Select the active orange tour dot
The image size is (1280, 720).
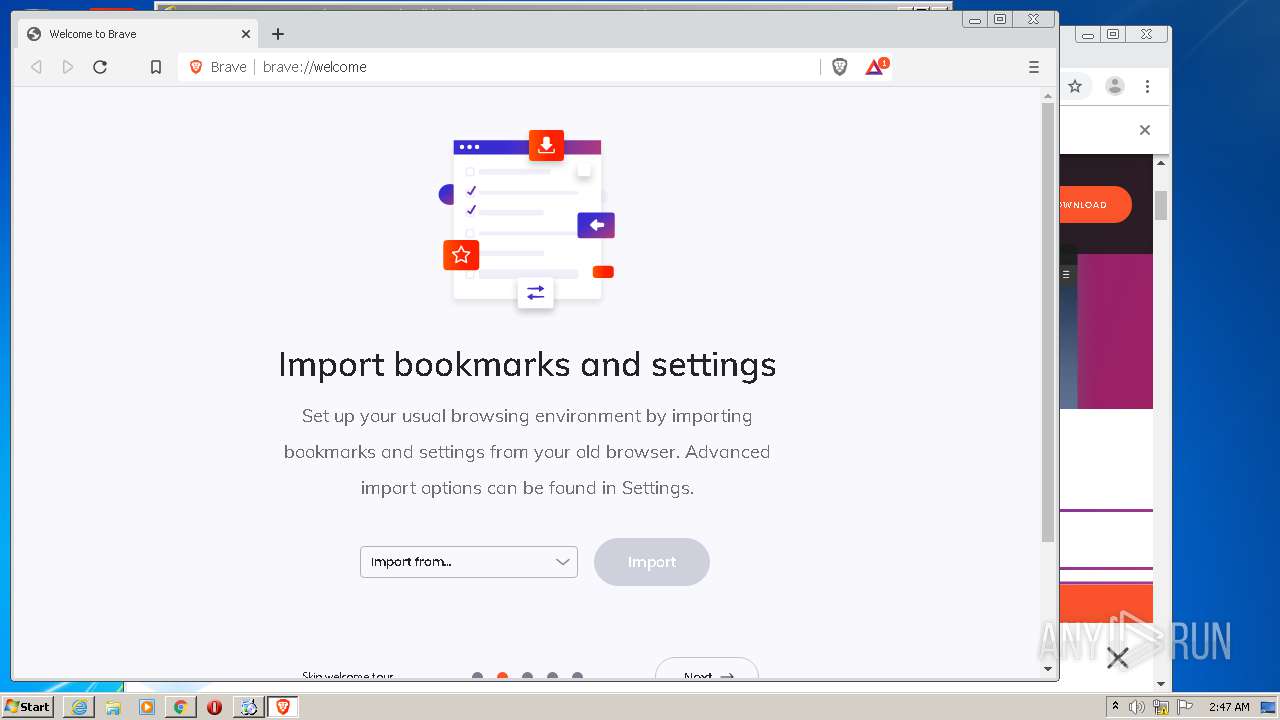point(502,676)
